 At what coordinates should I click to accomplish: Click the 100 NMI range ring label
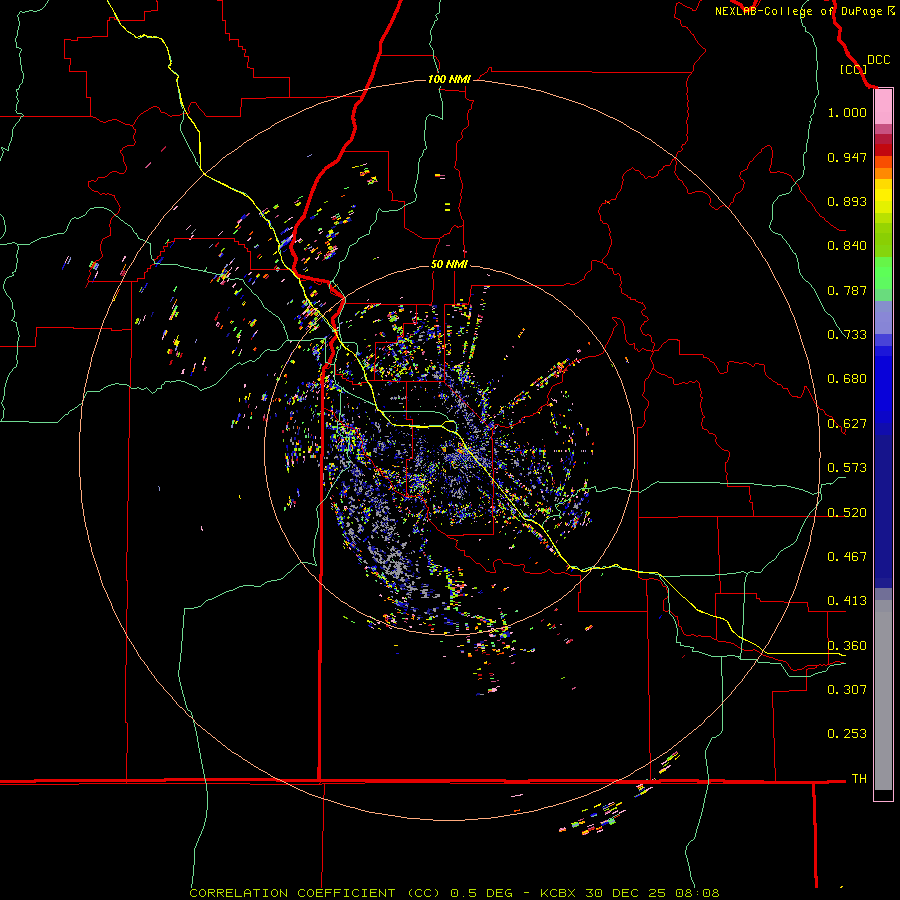449,79
